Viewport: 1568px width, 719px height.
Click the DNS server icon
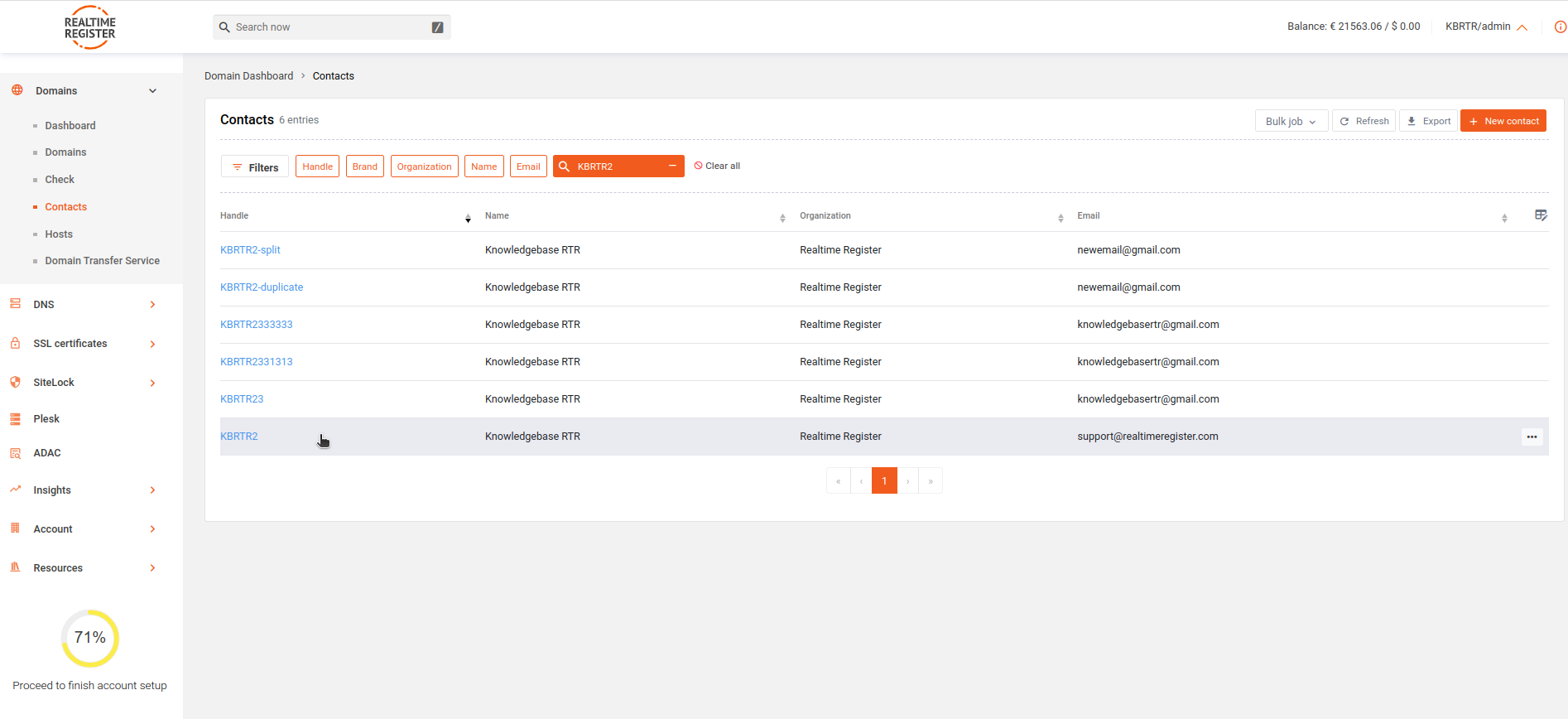point(16,304)
